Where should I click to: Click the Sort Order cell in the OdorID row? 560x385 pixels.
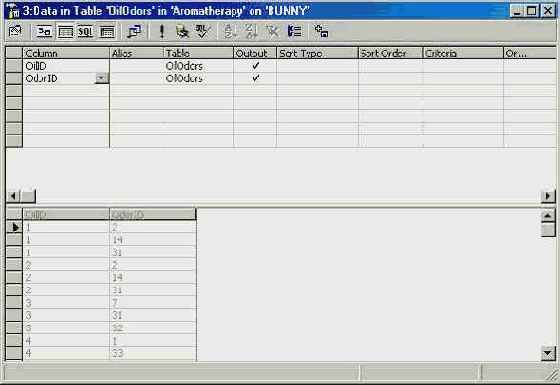(x=391, y=78)
